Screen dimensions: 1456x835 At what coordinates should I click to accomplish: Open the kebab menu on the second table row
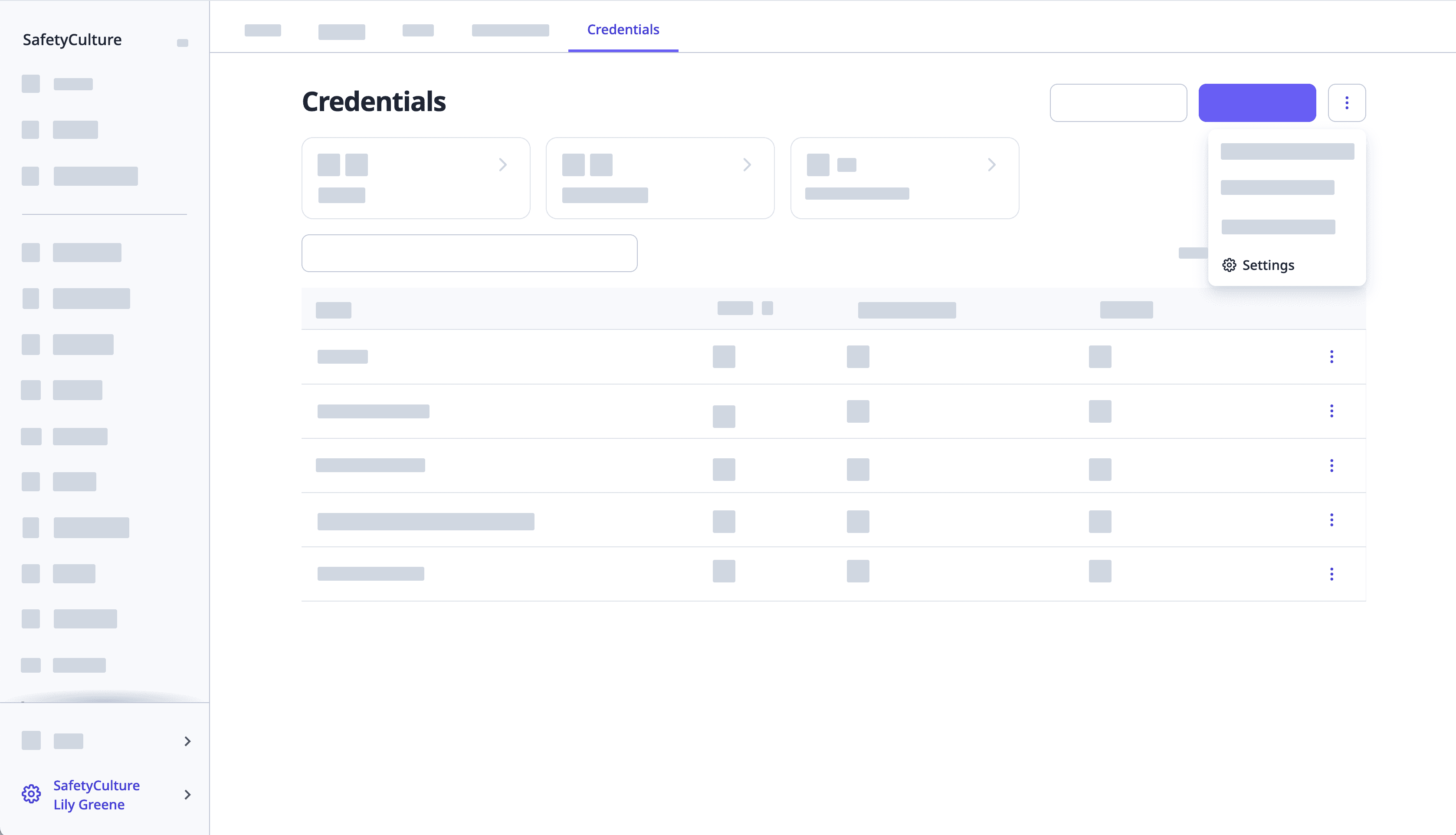1331,411
